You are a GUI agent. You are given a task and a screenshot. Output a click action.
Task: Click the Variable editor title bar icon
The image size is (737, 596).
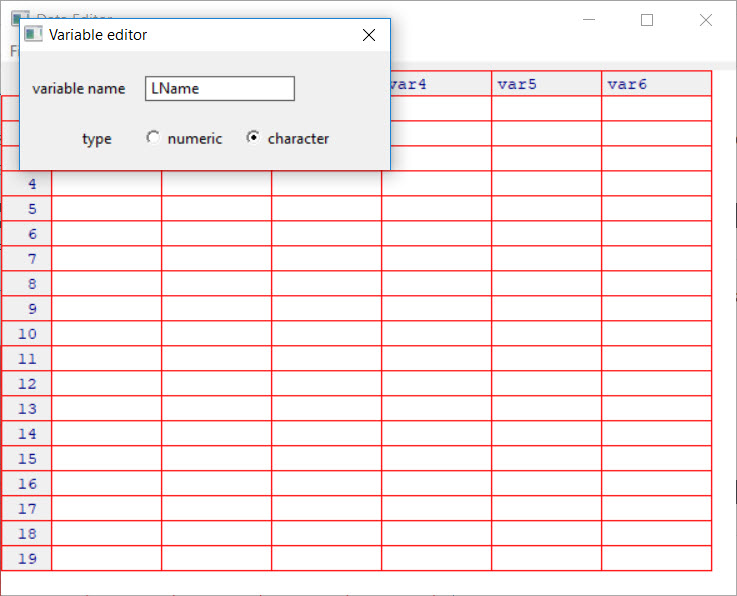click(x=33, y=35)
